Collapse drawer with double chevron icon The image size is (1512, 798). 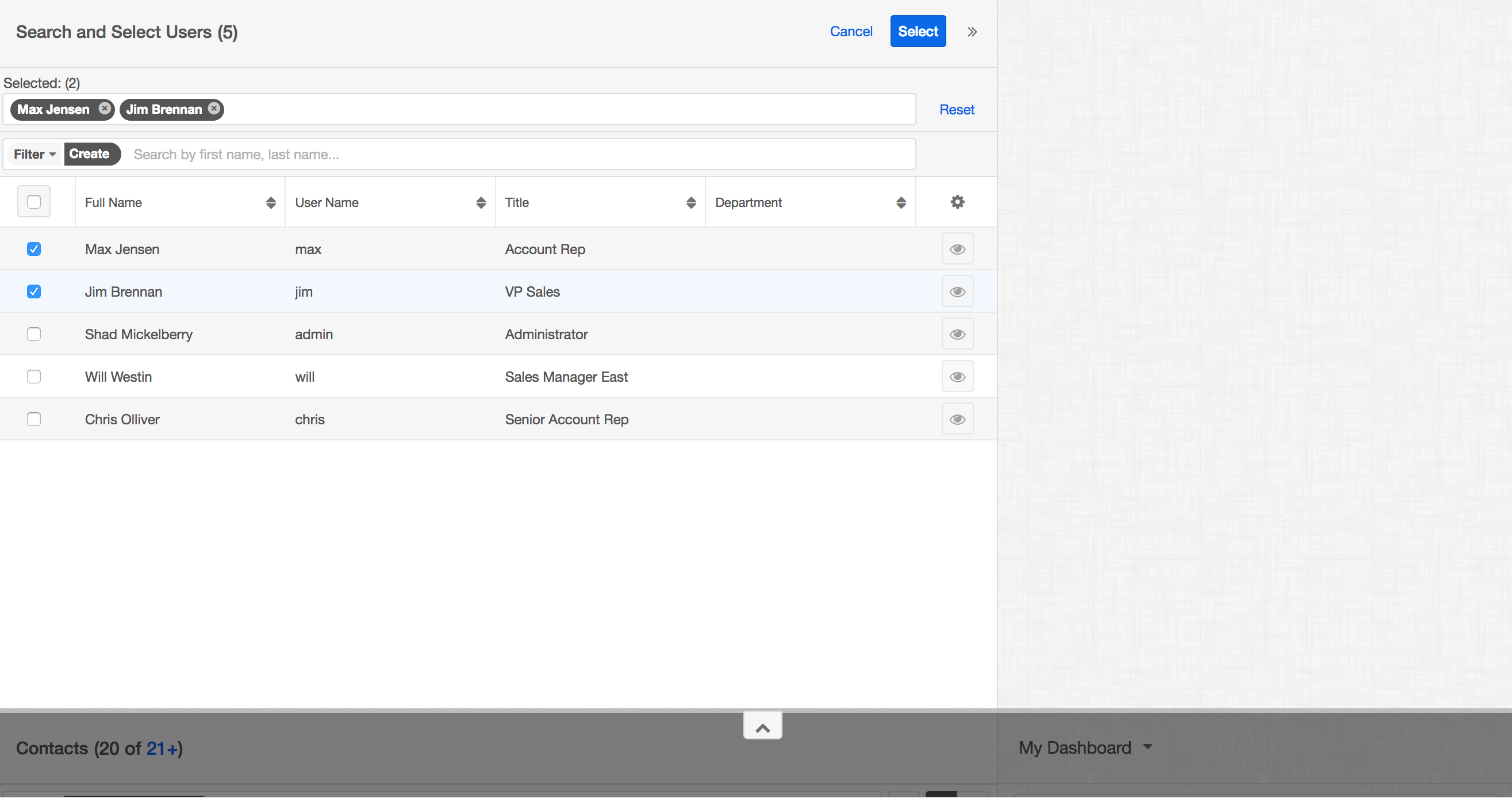[x=972, y=32]
